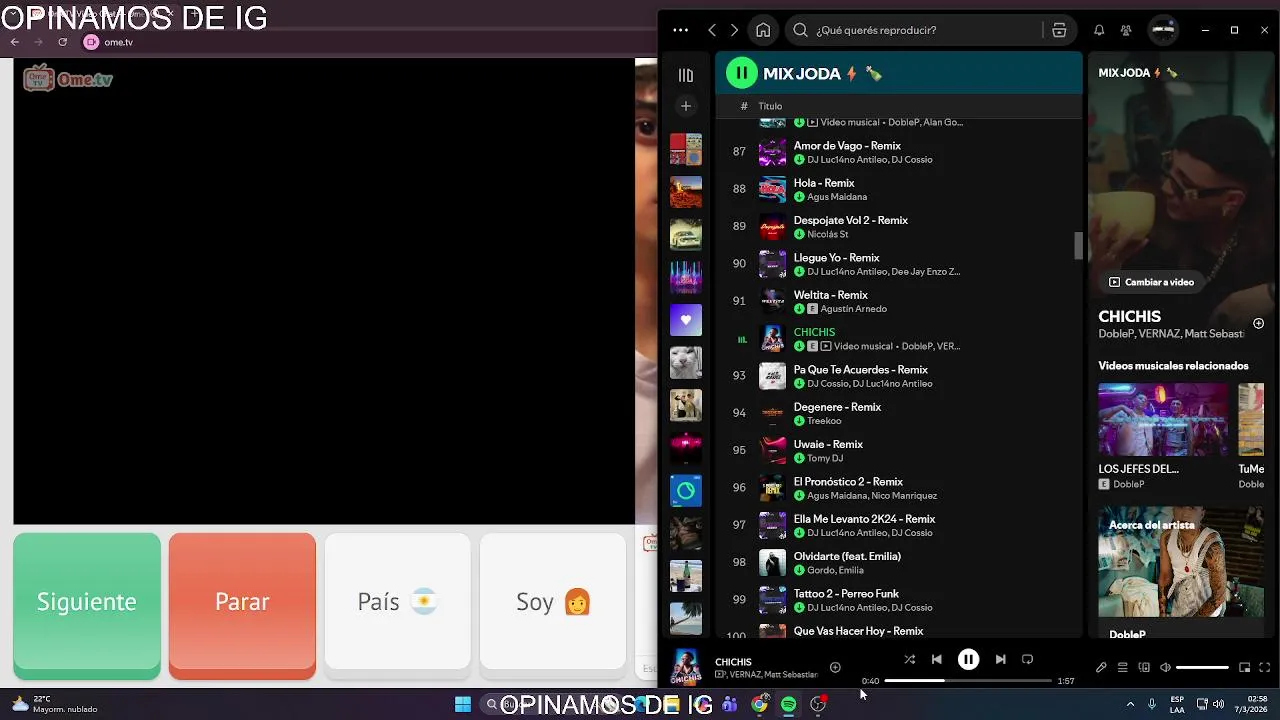Reload the ome.tv browser page
The height and width of the screenshot is (720, 1280).
coord(62,42)
